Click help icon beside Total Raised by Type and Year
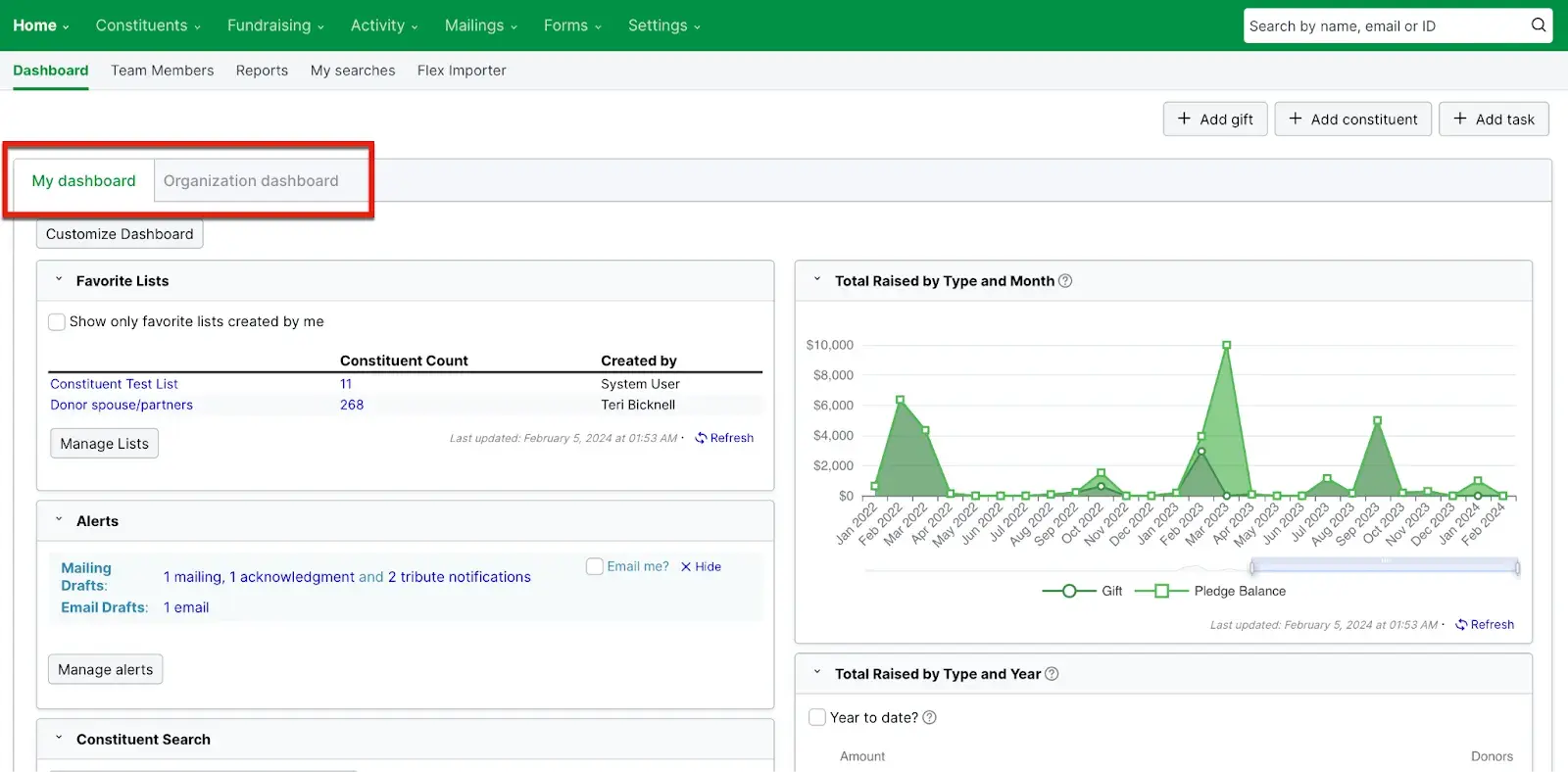1568x772 pixels. [1052, 674]
